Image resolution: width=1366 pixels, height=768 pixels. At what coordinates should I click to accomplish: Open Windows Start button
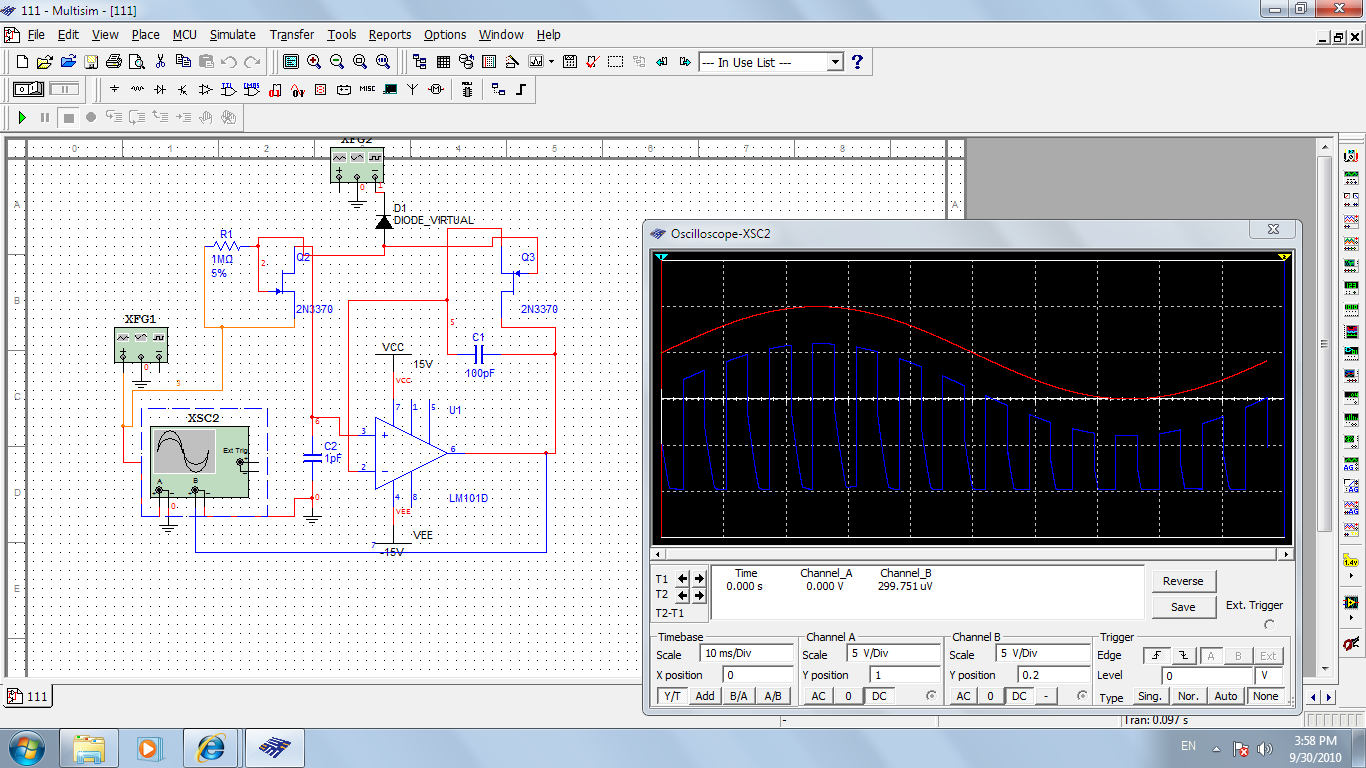pos(24,747)
